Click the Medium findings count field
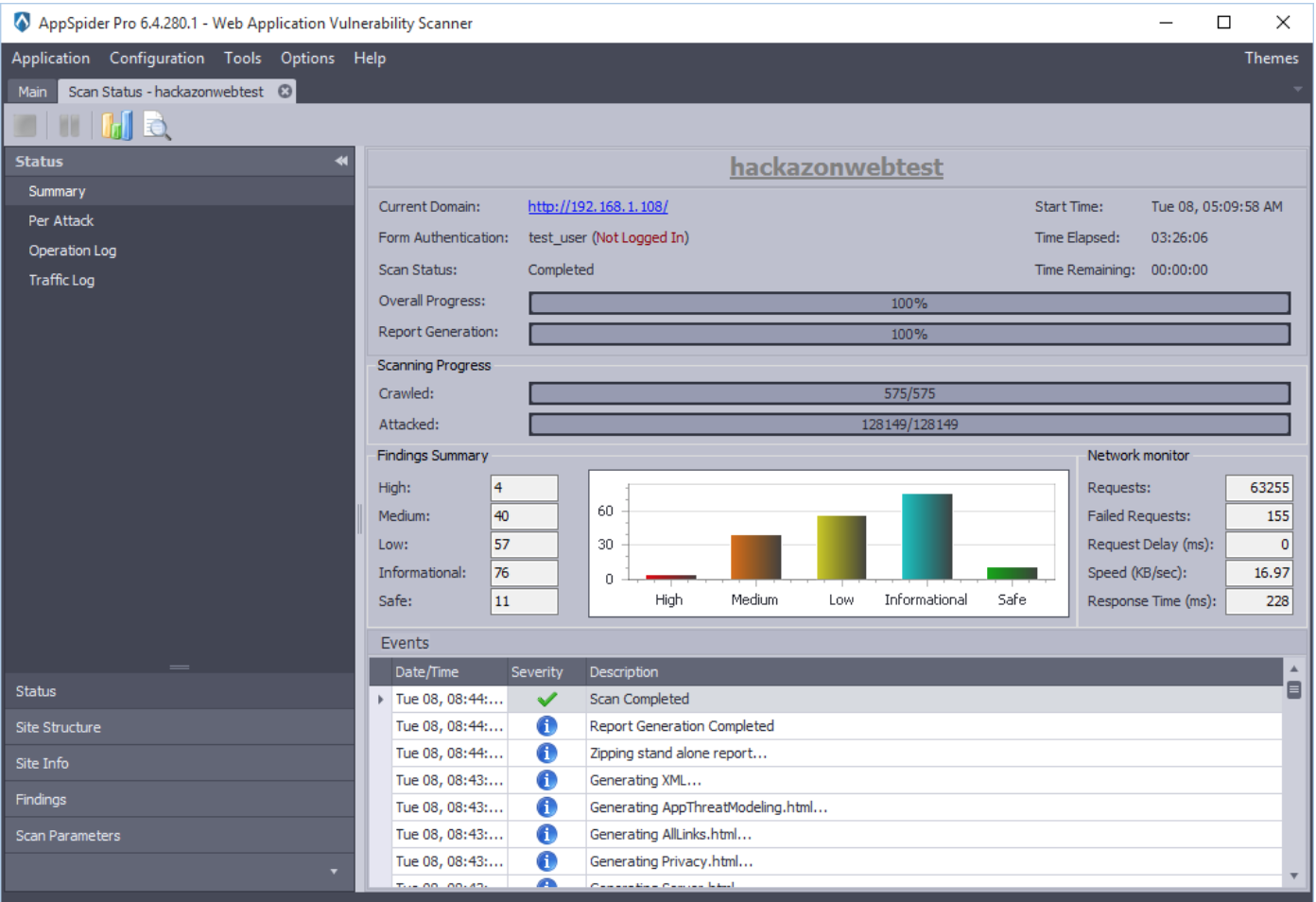Image resolution: width=1316 pixels, height=902 pixels. [524, 516]
